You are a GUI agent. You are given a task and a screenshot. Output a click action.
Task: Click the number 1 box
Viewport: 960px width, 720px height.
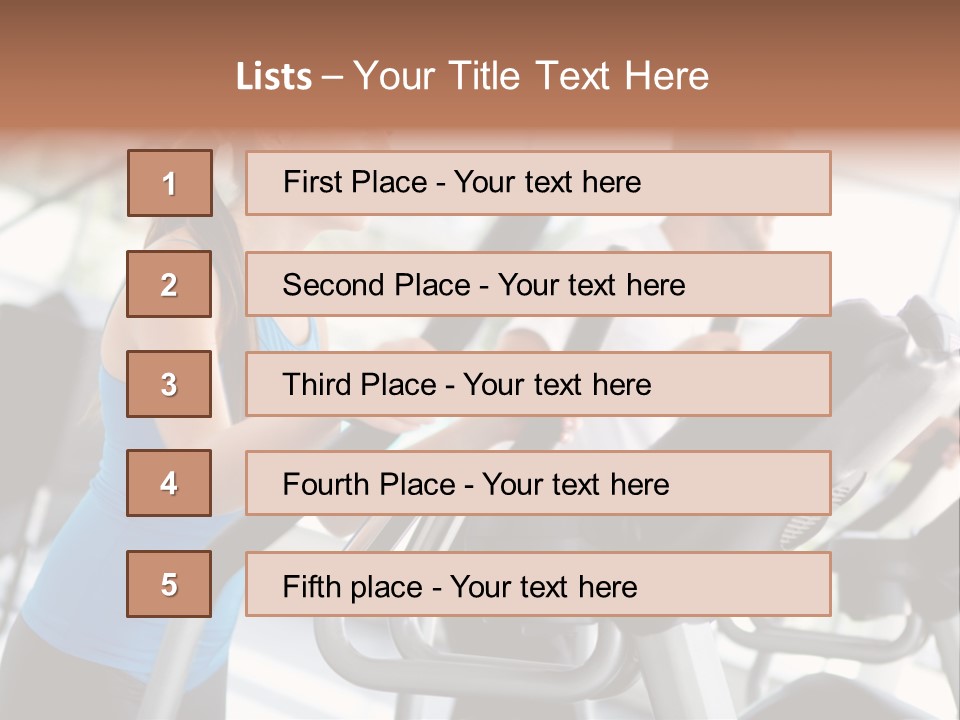tap(170, 183)
